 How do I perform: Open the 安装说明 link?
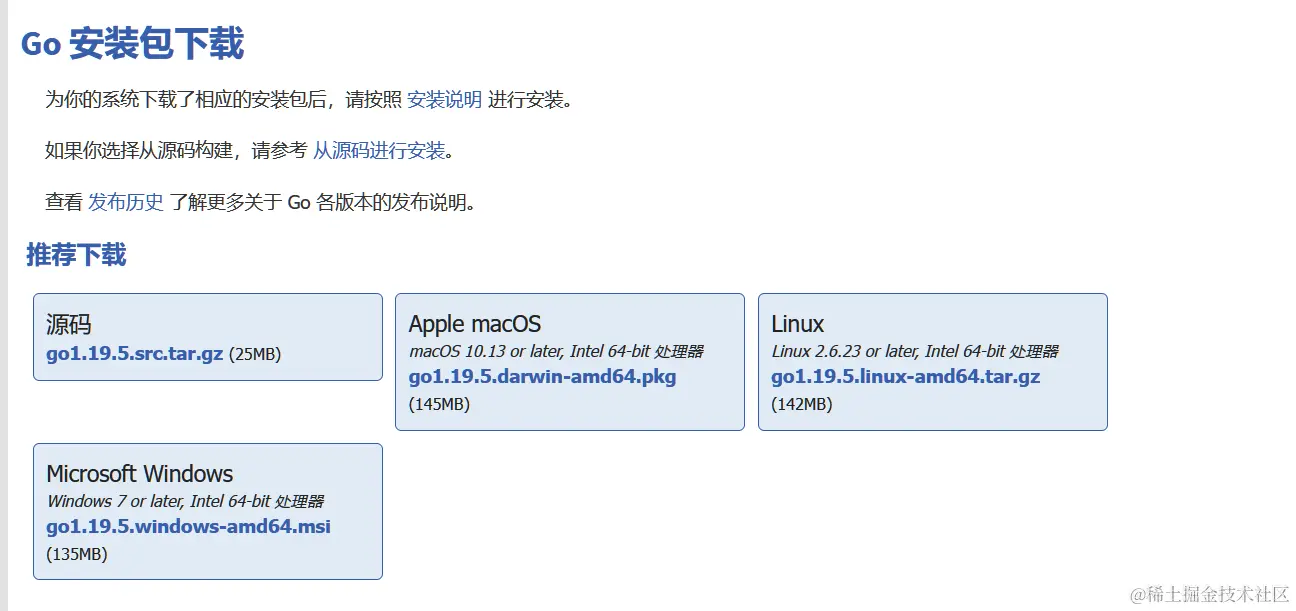[444, 100]
